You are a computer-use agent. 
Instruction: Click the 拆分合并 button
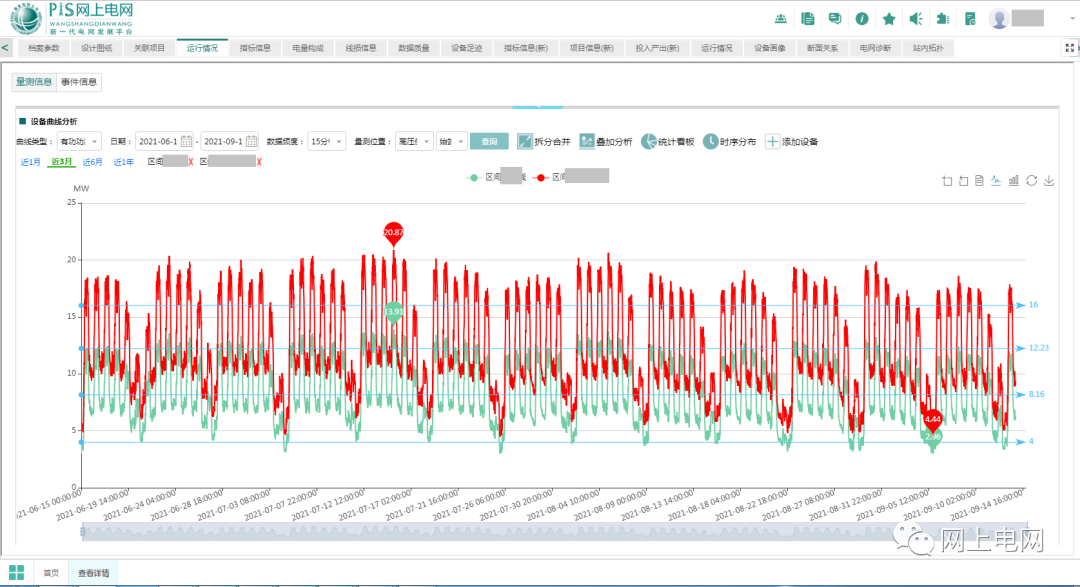click(543, 141)
